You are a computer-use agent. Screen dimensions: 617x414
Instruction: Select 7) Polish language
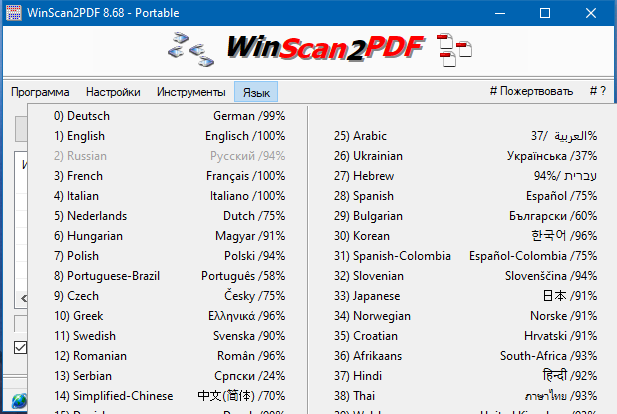click(x=169, y=256)
